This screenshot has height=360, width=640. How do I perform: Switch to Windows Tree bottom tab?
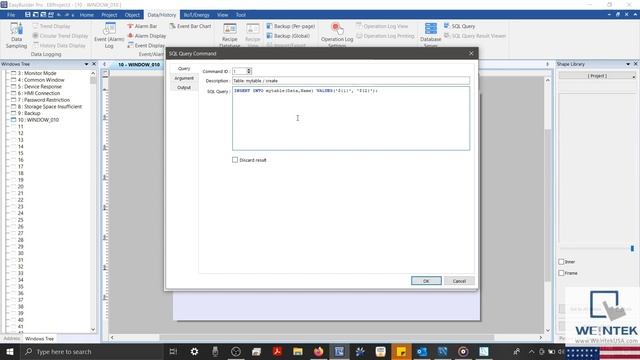[39, 339]
